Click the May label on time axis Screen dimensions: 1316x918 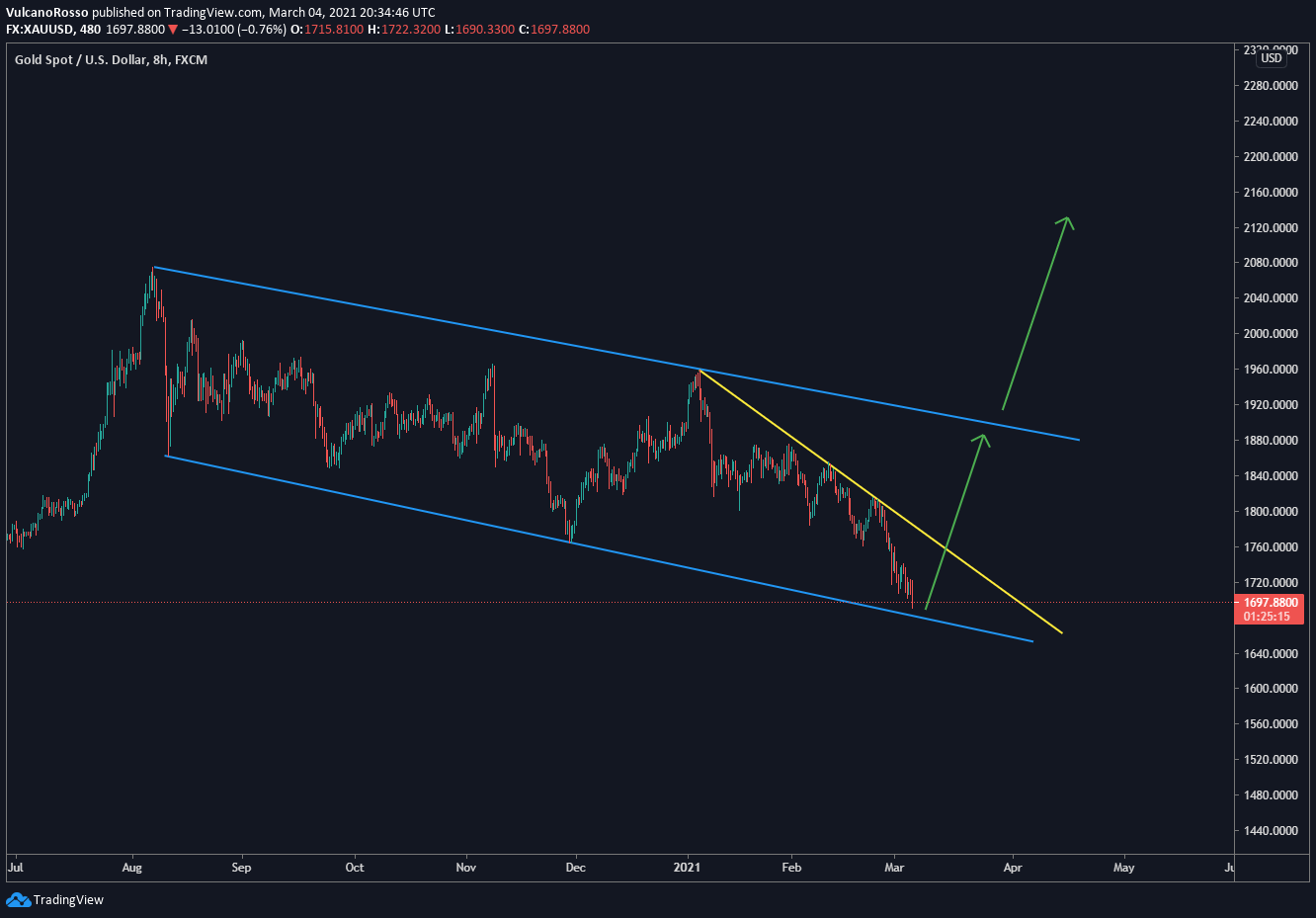tap(1124, 868)
